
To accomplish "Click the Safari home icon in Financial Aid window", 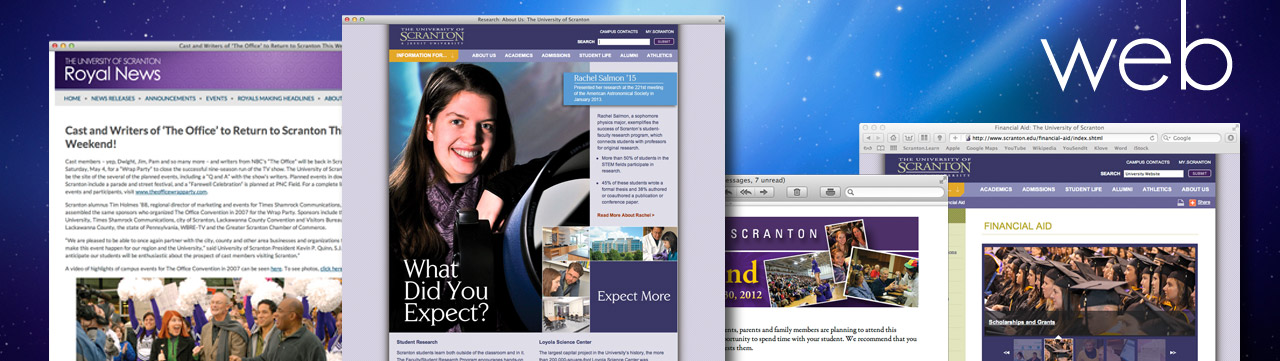I will [893, 138].
